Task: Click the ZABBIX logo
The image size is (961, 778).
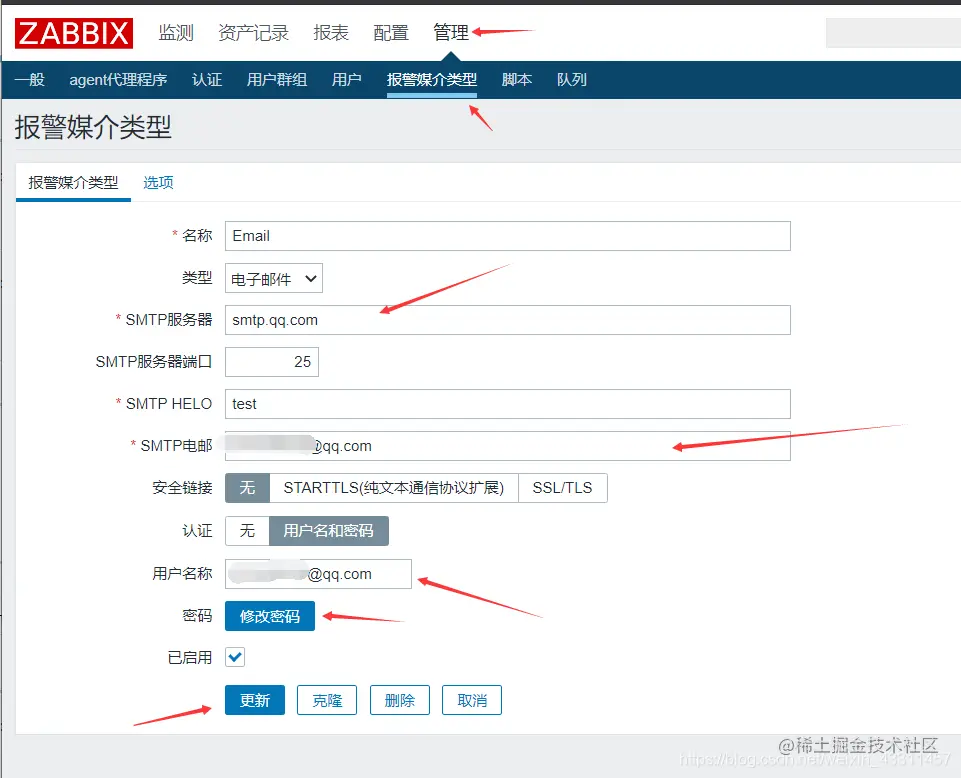Action: point(74,33)
